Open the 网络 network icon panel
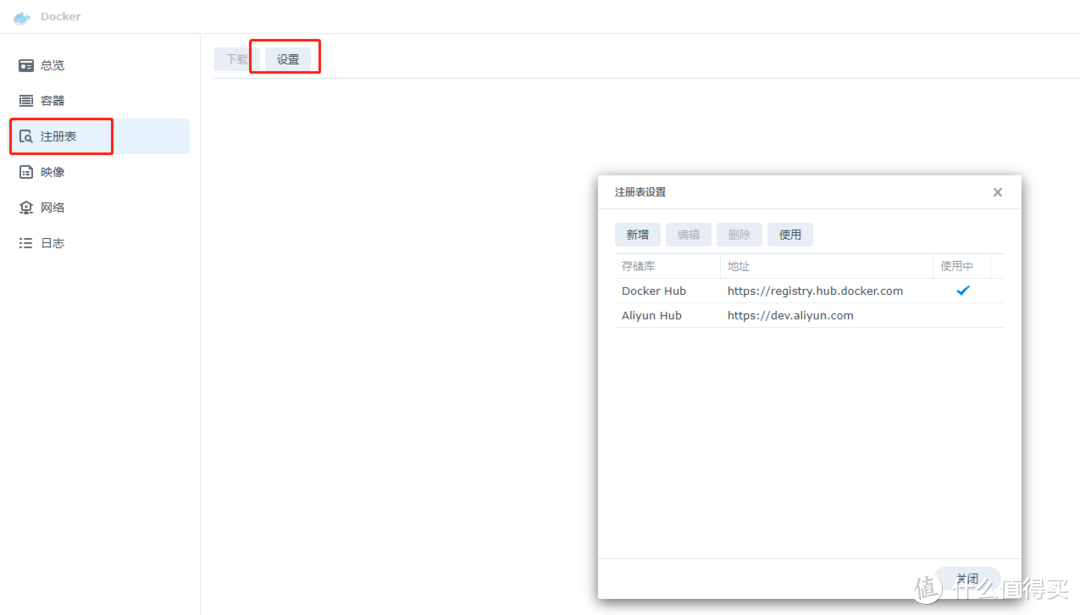Image resolution: width=1080 pixels, height=615 pixels. click(26, 207)
